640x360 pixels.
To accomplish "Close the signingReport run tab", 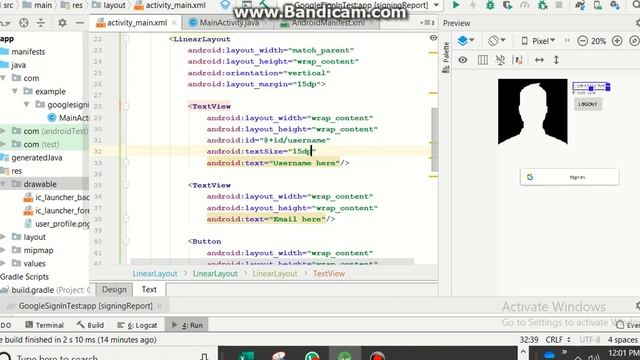I will pos(159,306).
